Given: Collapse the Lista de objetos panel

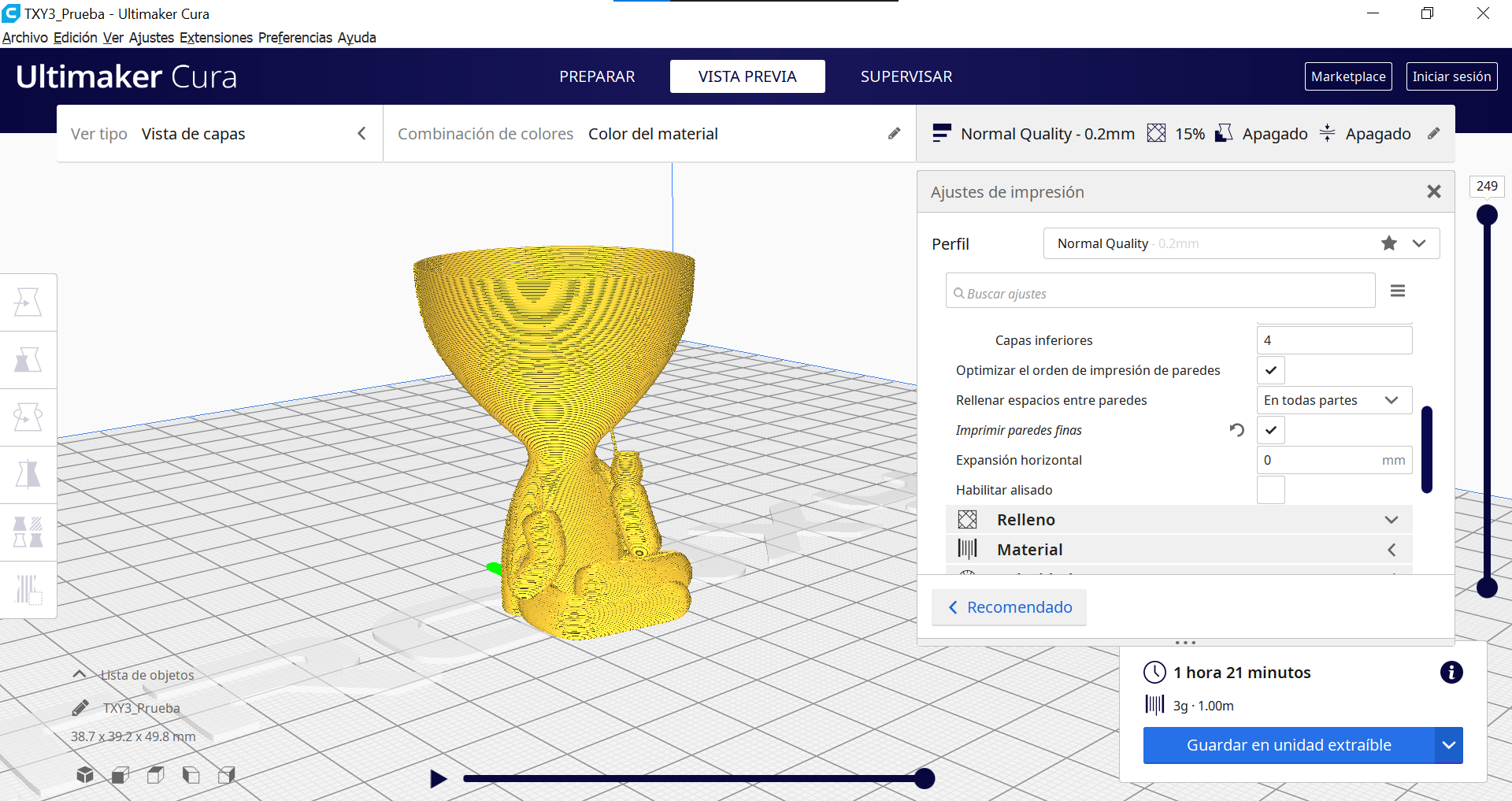Looking at the screenshot, I should [x=80, y=674].
